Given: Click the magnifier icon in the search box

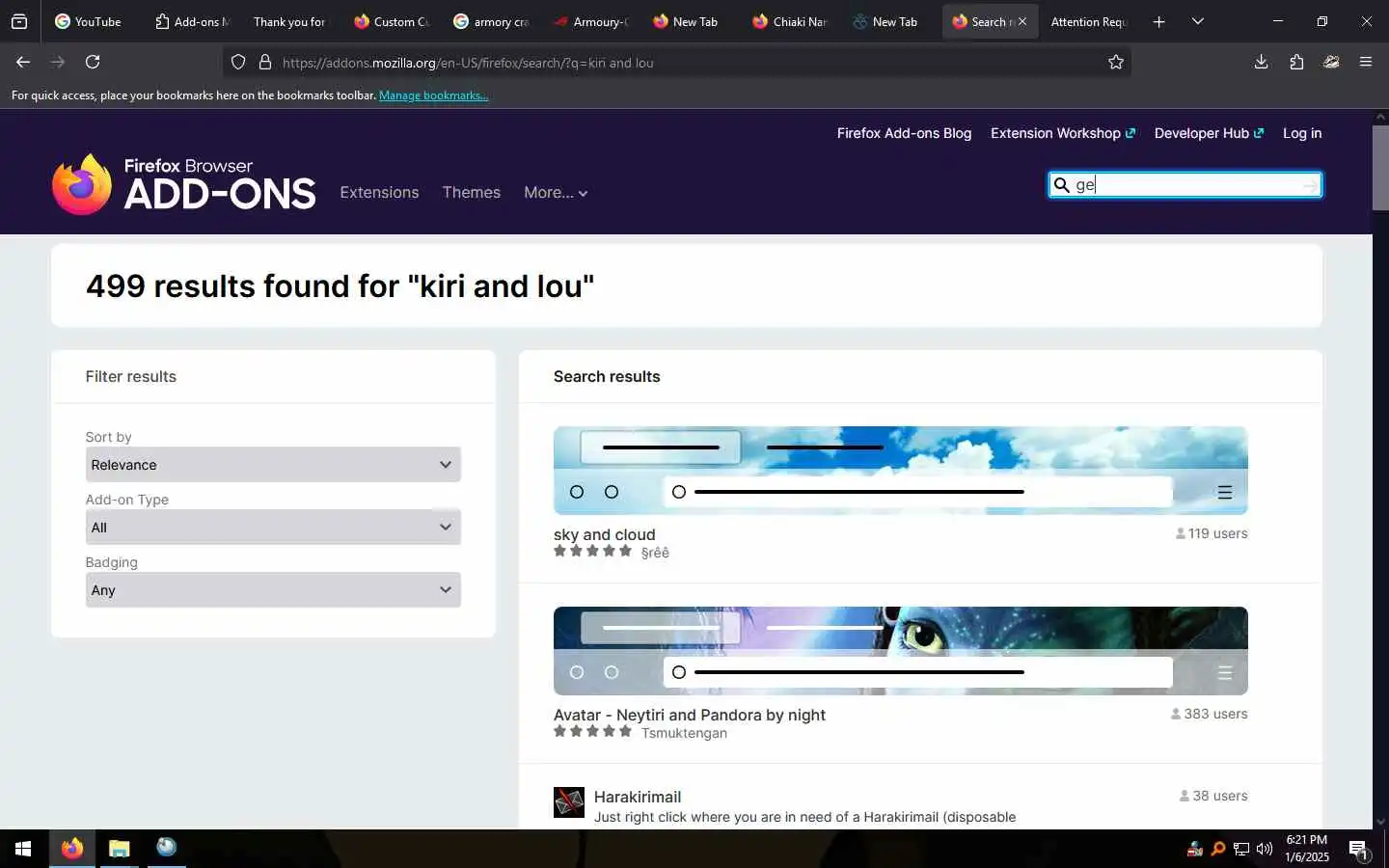Looking at the screenshot, I should click(1061, 185).
